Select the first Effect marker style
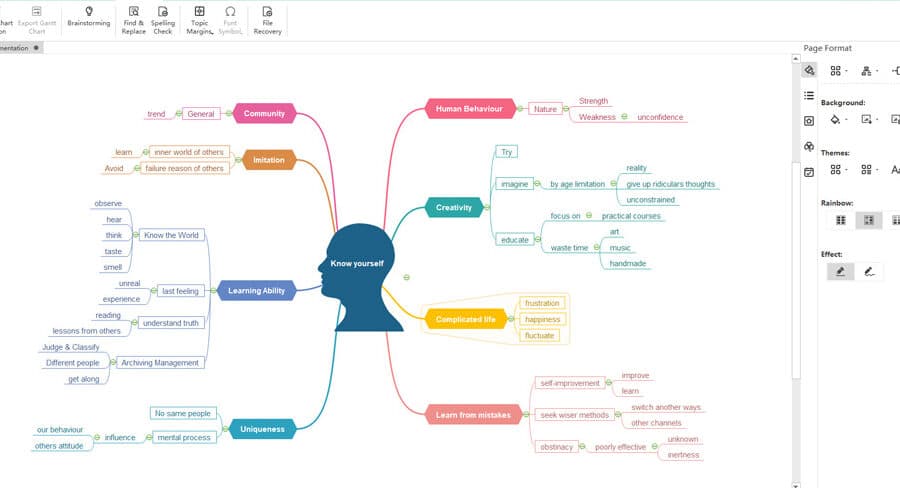This screenshot has width=900, height=488. (x=841, y=272)
